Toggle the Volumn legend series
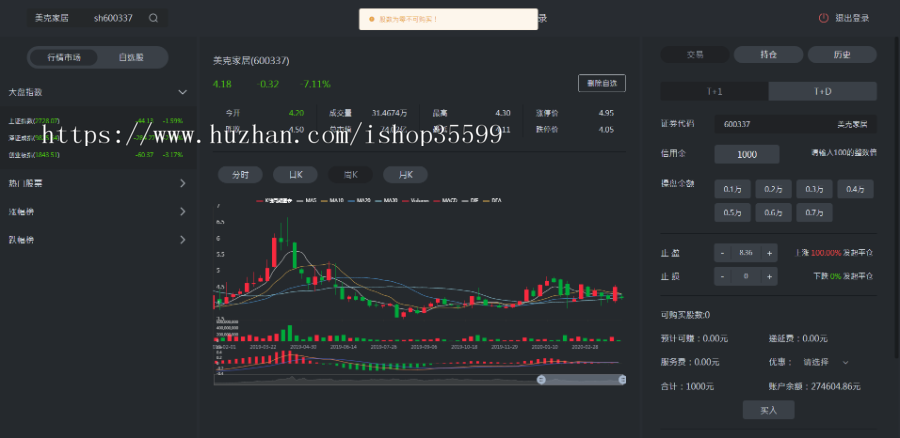The width and height of the screenshot is (900, 438). click(x=415, y=201)
